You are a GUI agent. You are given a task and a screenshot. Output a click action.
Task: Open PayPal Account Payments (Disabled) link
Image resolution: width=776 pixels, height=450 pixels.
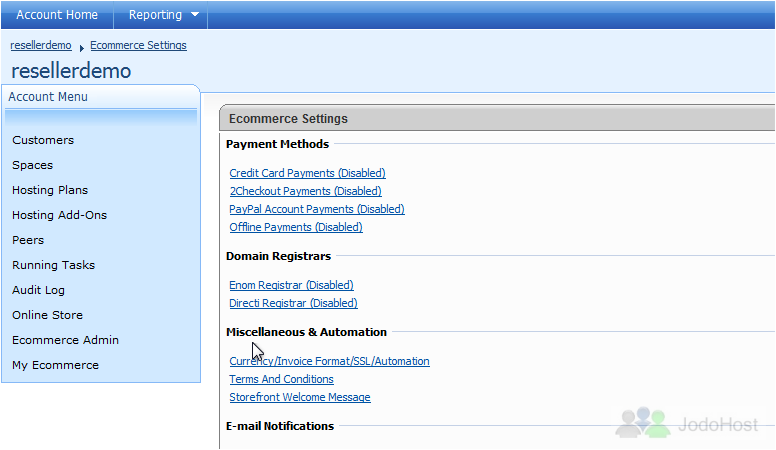[317, 209]
